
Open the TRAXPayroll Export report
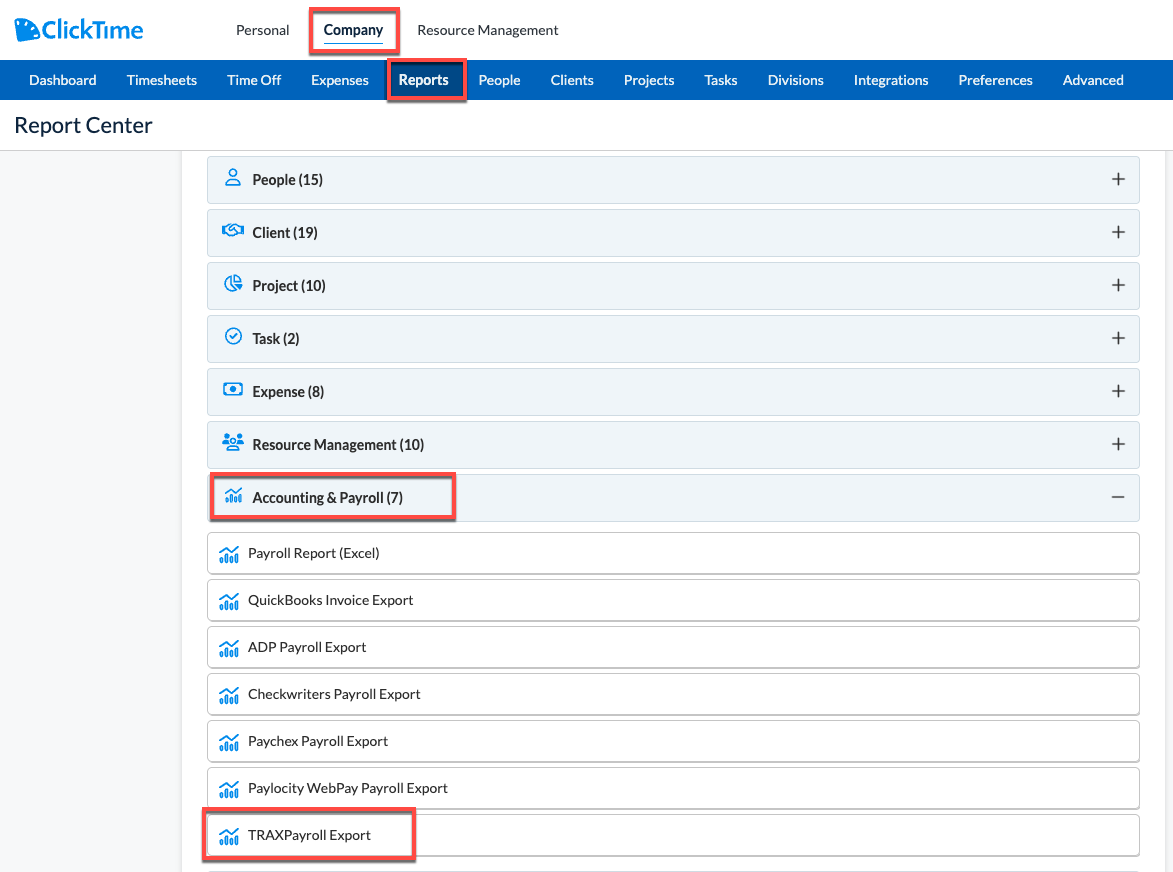pos(673,835)
